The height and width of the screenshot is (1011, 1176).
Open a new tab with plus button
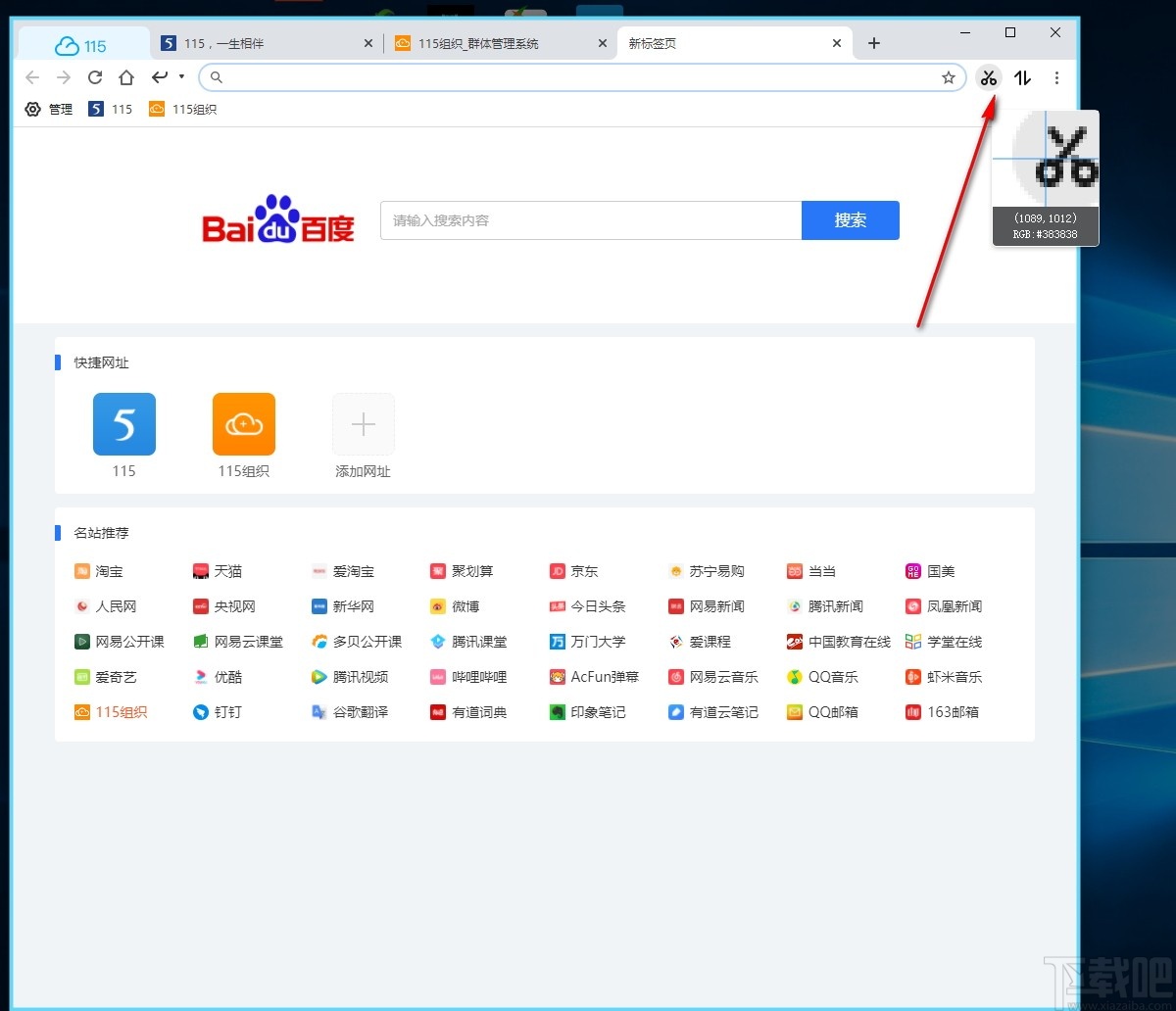(x=874, y=43)
